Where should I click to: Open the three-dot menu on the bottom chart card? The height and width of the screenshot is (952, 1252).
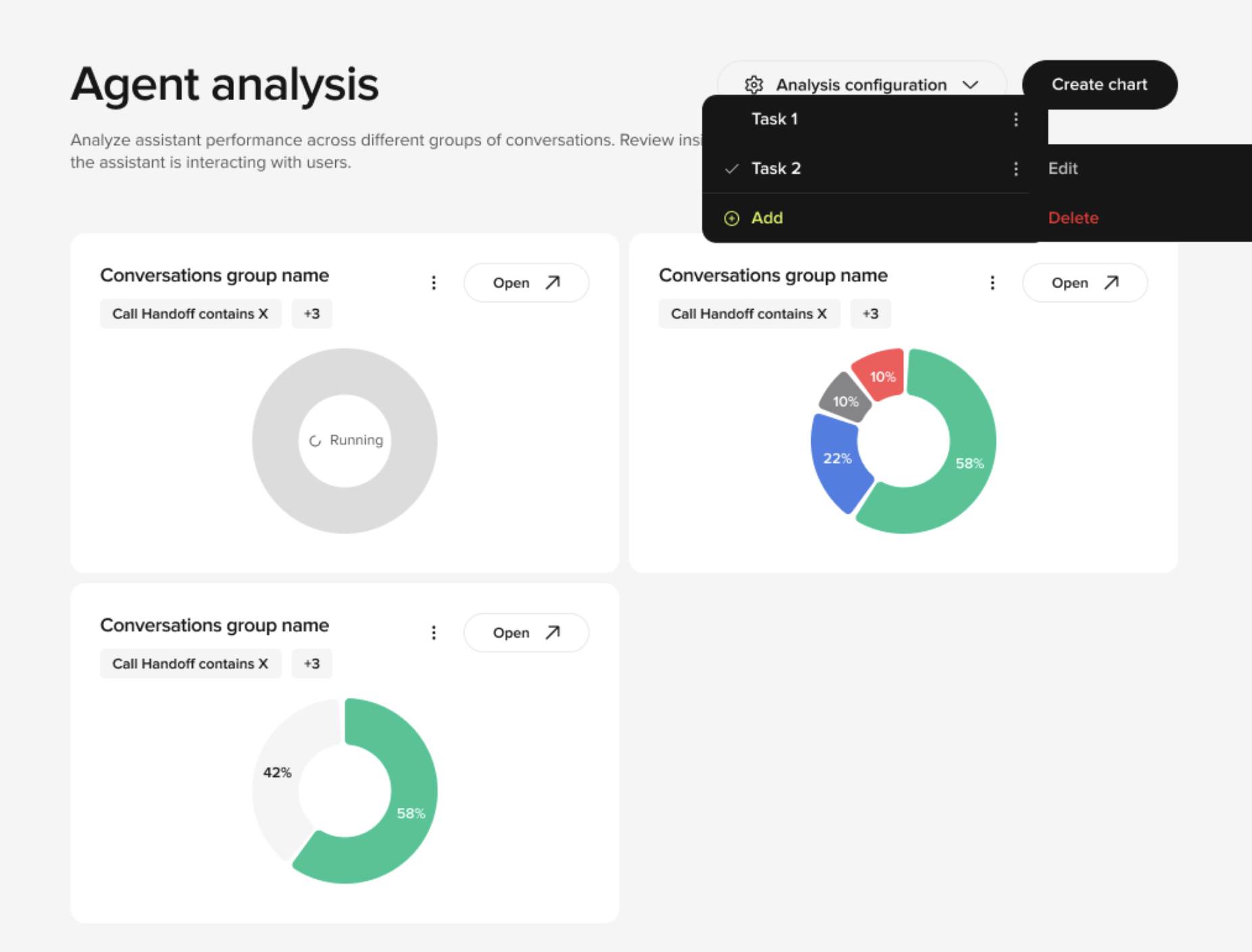[433, 632]
